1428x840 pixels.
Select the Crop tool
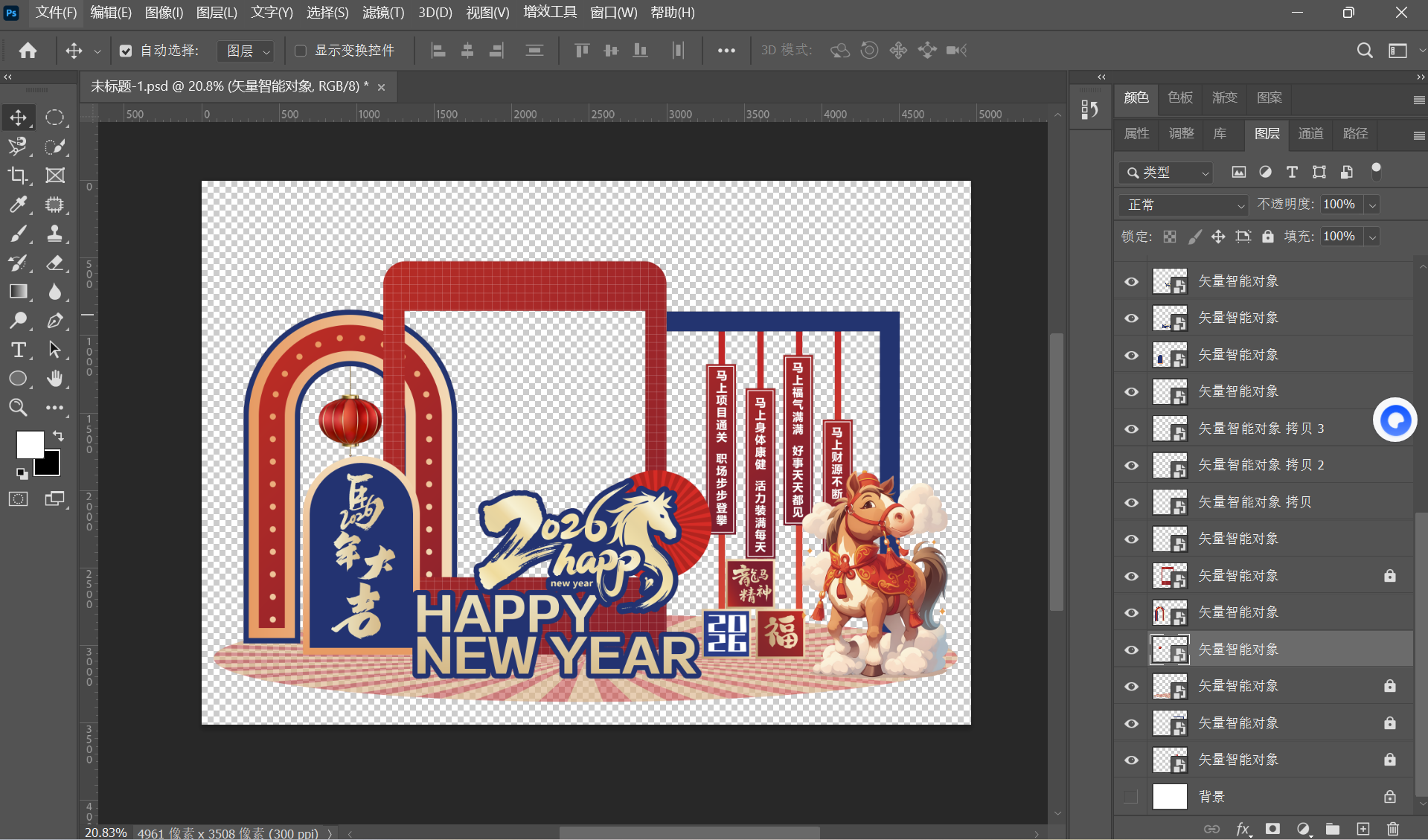point(18,176)
